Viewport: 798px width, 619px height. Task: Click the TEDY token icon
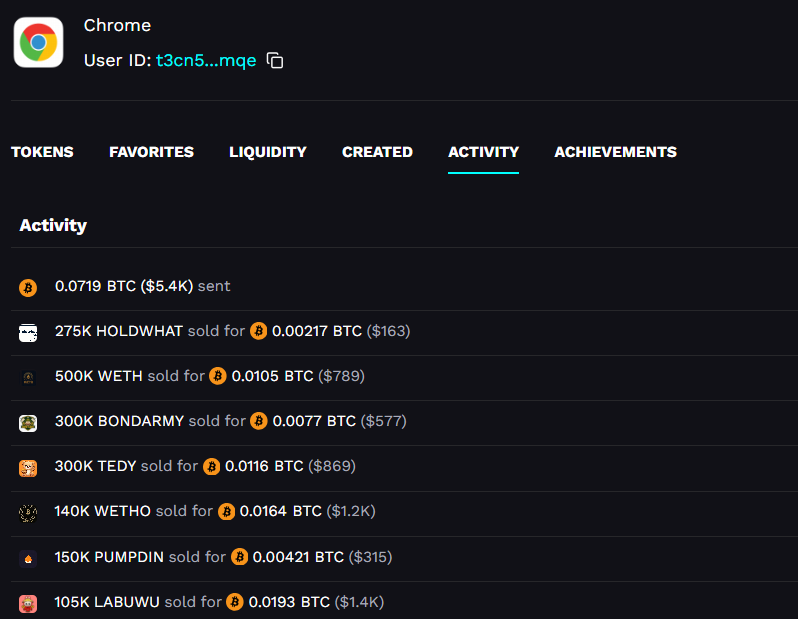28,468
